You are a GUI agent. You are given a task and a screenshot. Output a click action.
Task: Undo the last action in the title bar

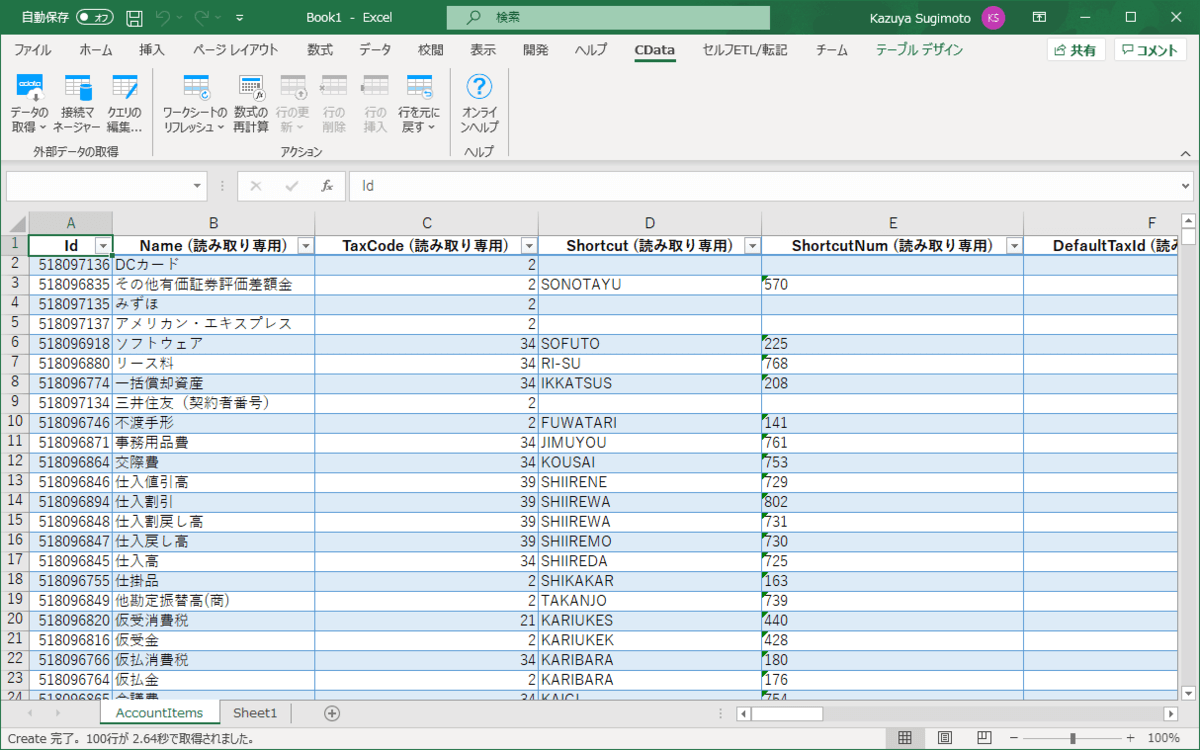point(163,17)
